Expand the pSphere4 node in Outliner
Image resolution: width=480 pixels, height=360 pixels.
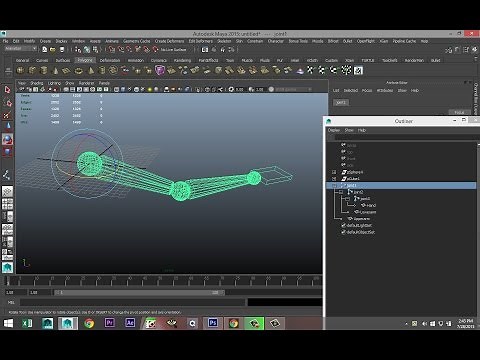(x=334, y=172)
